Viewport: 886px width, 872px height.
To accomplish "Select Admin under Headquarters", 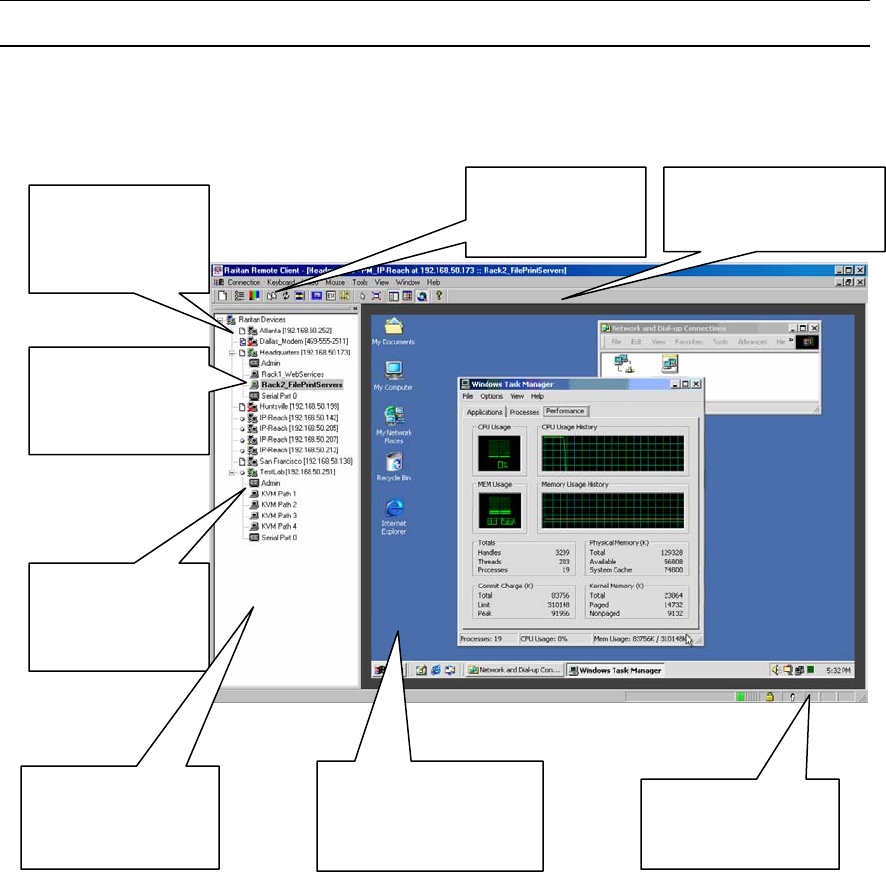I will [x=271, y=363].
